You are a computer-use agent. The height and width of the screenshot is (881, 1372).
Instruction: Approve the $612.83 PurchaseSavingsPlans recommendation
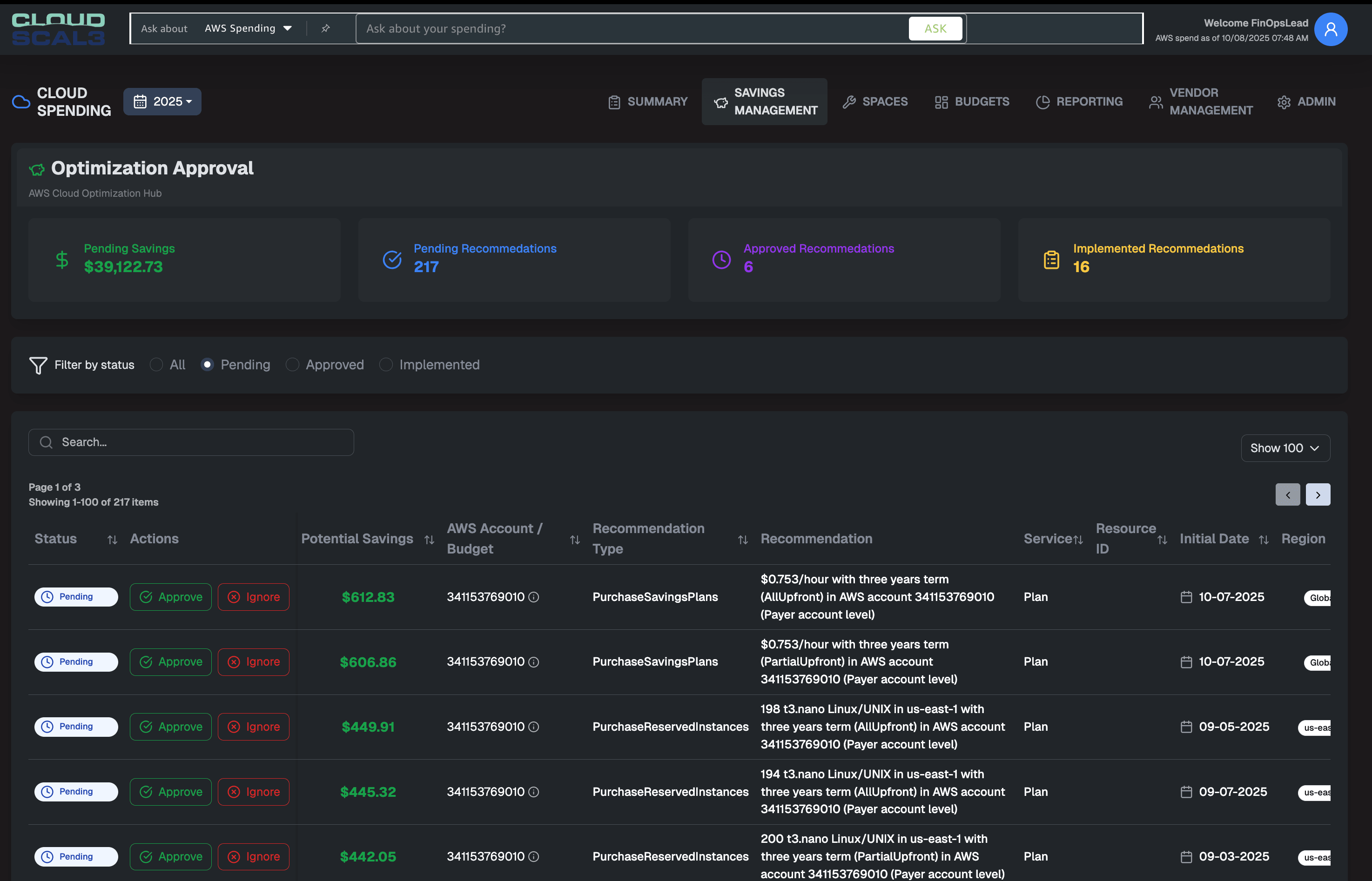pos(170,597)
